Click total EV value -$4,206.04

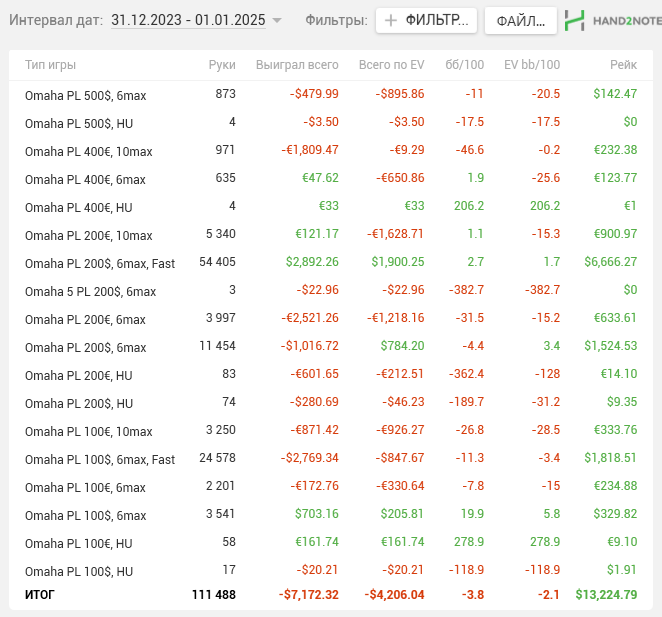(394, 595)
